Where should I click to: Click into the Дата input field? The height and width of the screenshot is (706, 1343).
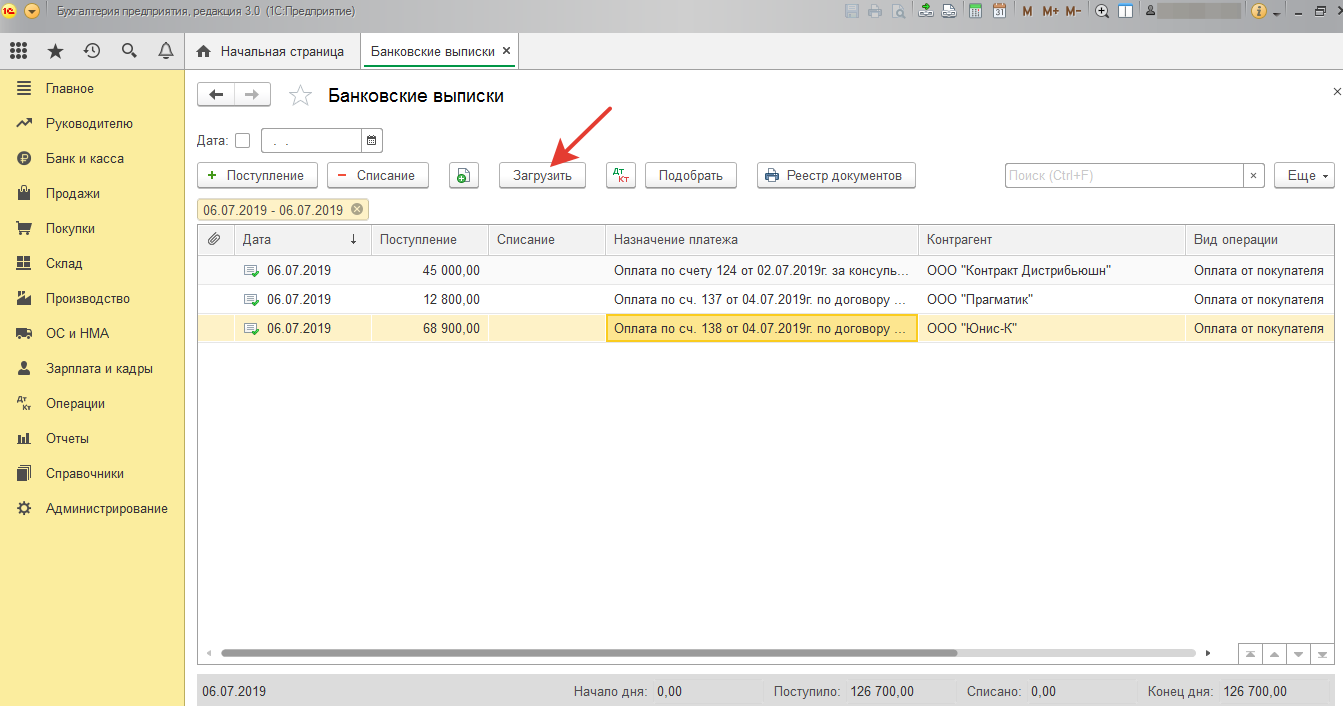coord(311,141)
